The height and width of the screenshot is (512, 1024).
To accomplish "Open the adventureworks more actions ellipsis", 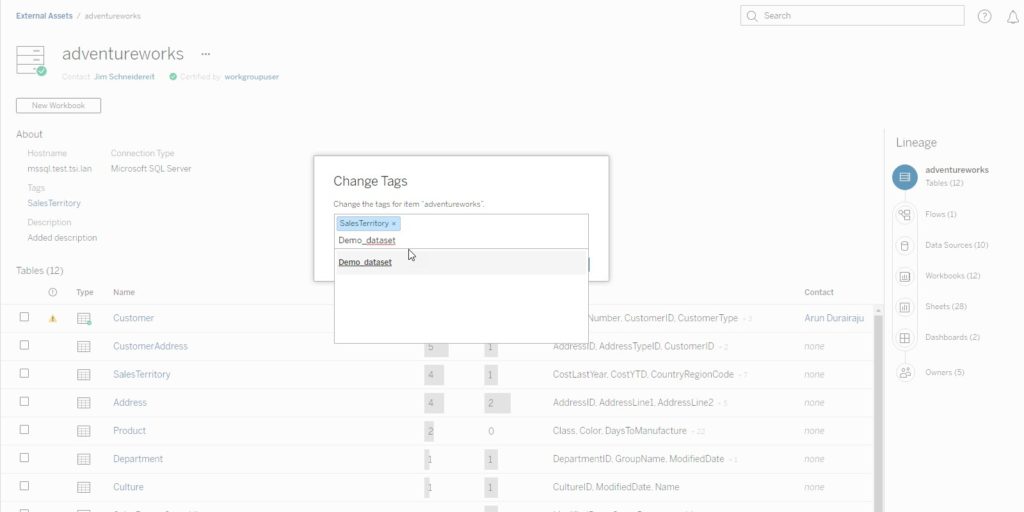I will 206,54.
